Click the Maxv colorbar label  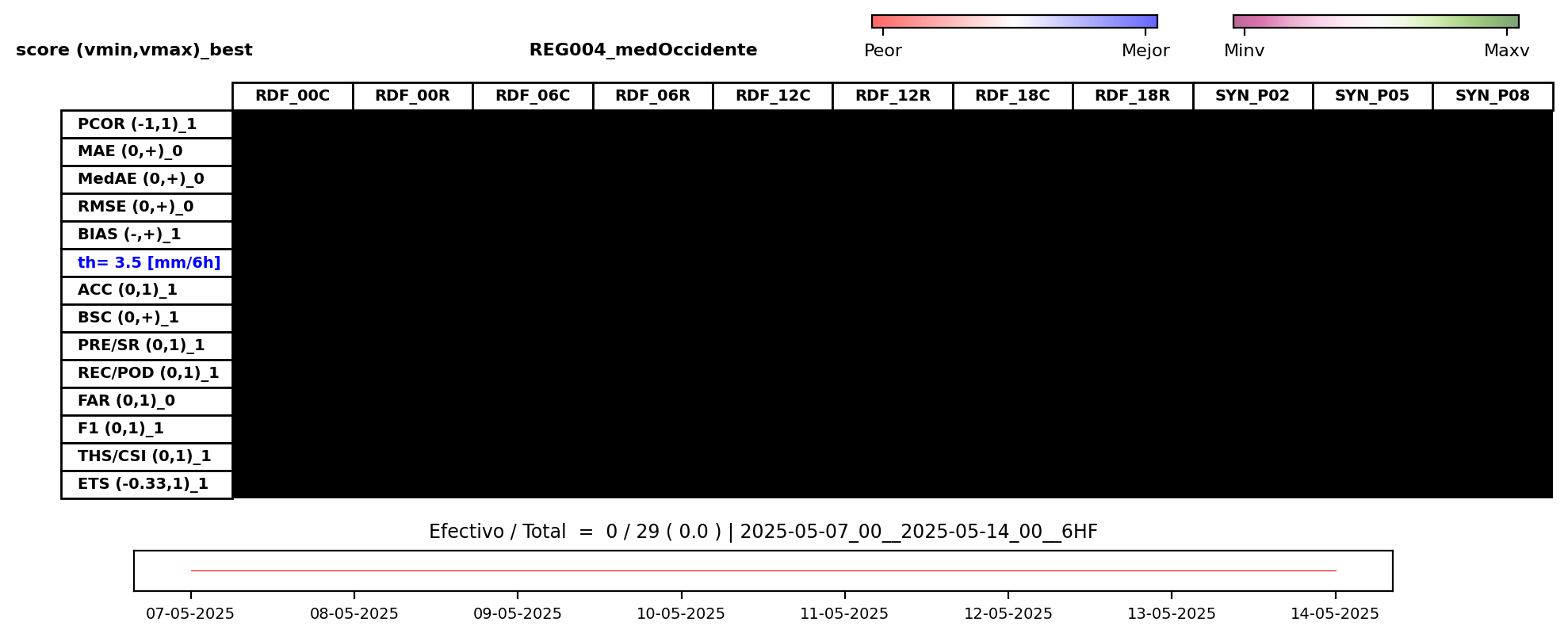pos(1507,51)
